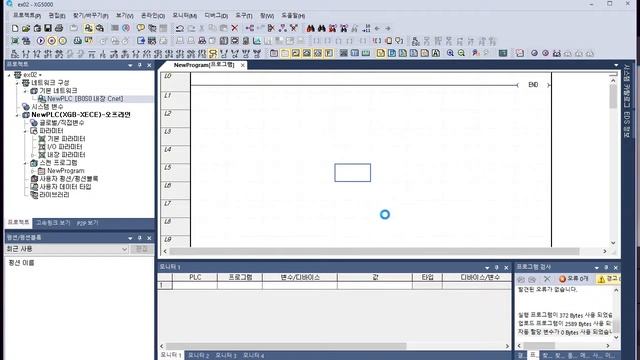Click the red Stop mode circle icon
The image size is (640, 360).
click(x=51, y=41)
